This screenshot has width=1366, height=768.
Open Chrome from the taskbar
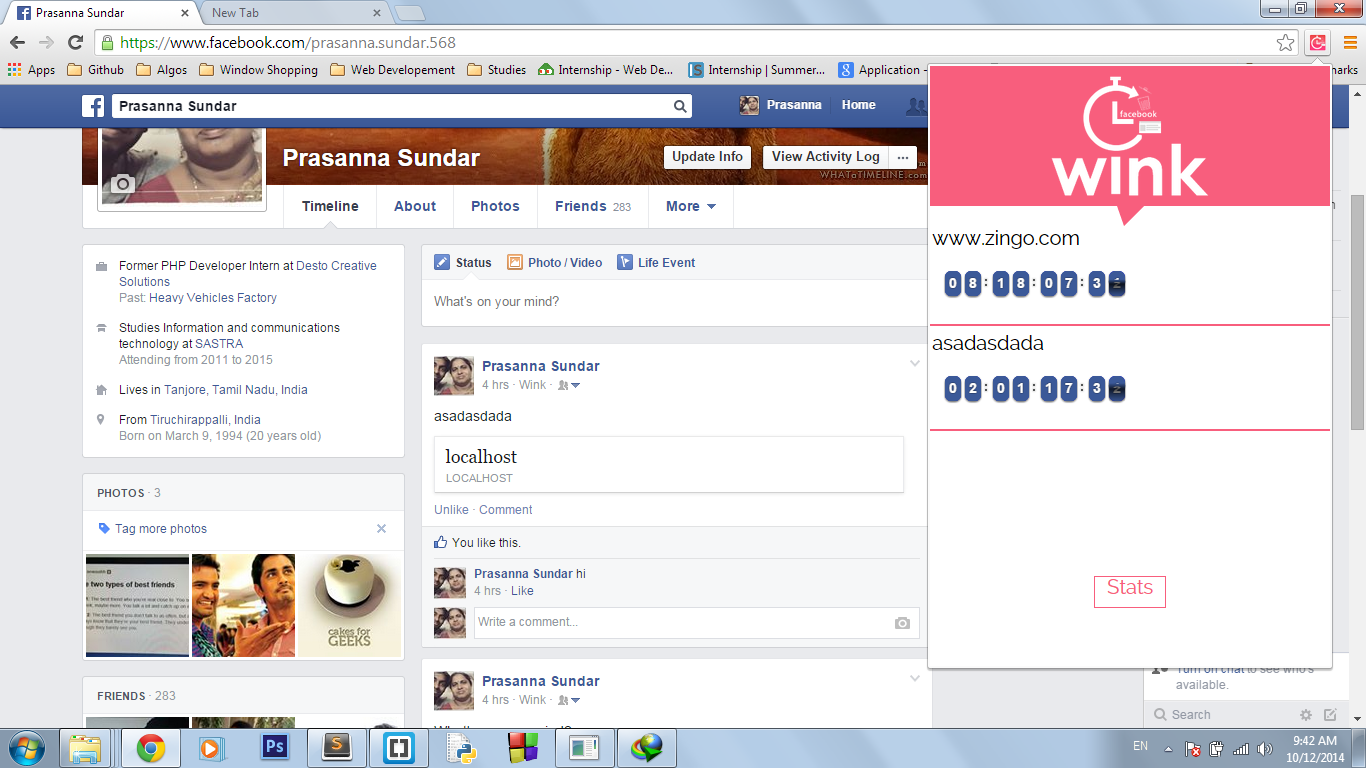point(151,747)
